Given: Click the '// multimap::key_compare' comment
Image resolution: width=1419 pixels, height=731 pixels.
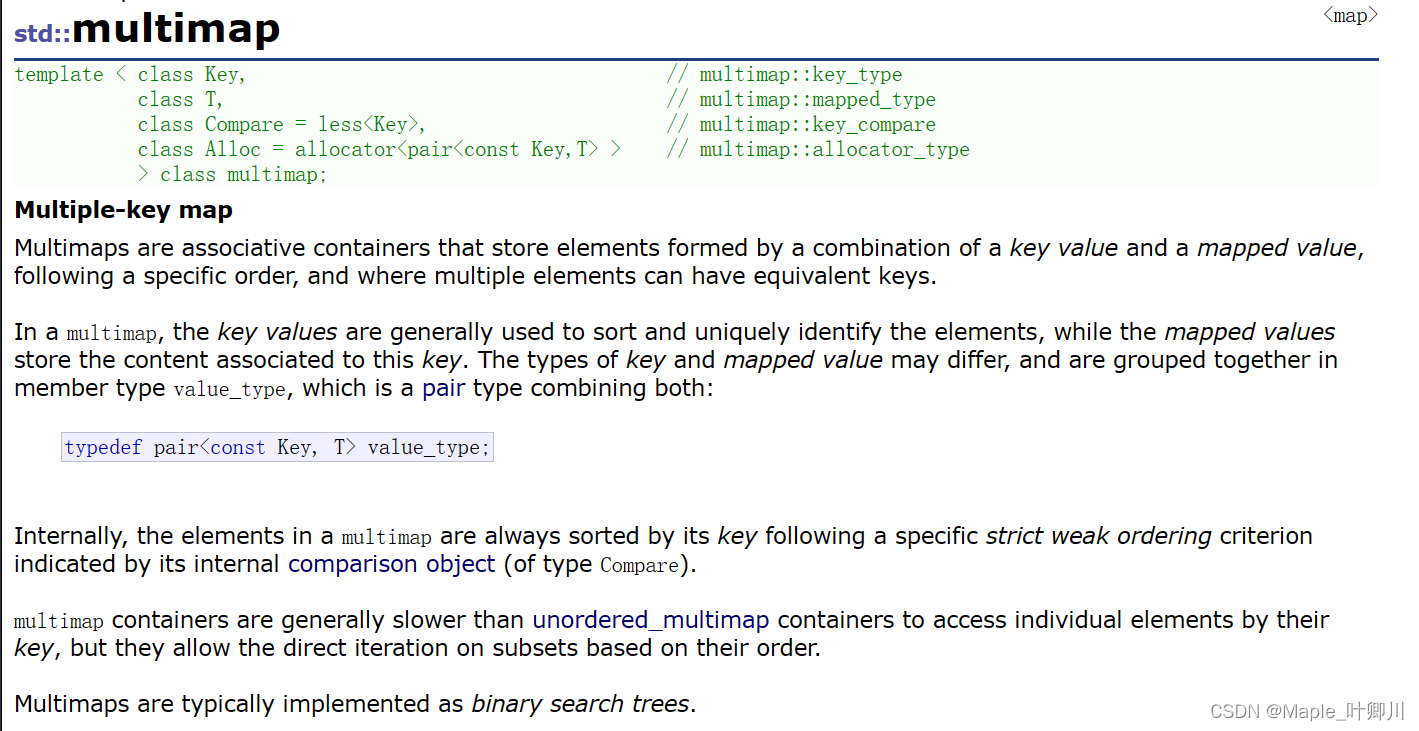Looking at the screenshot, I should (801, 125).
